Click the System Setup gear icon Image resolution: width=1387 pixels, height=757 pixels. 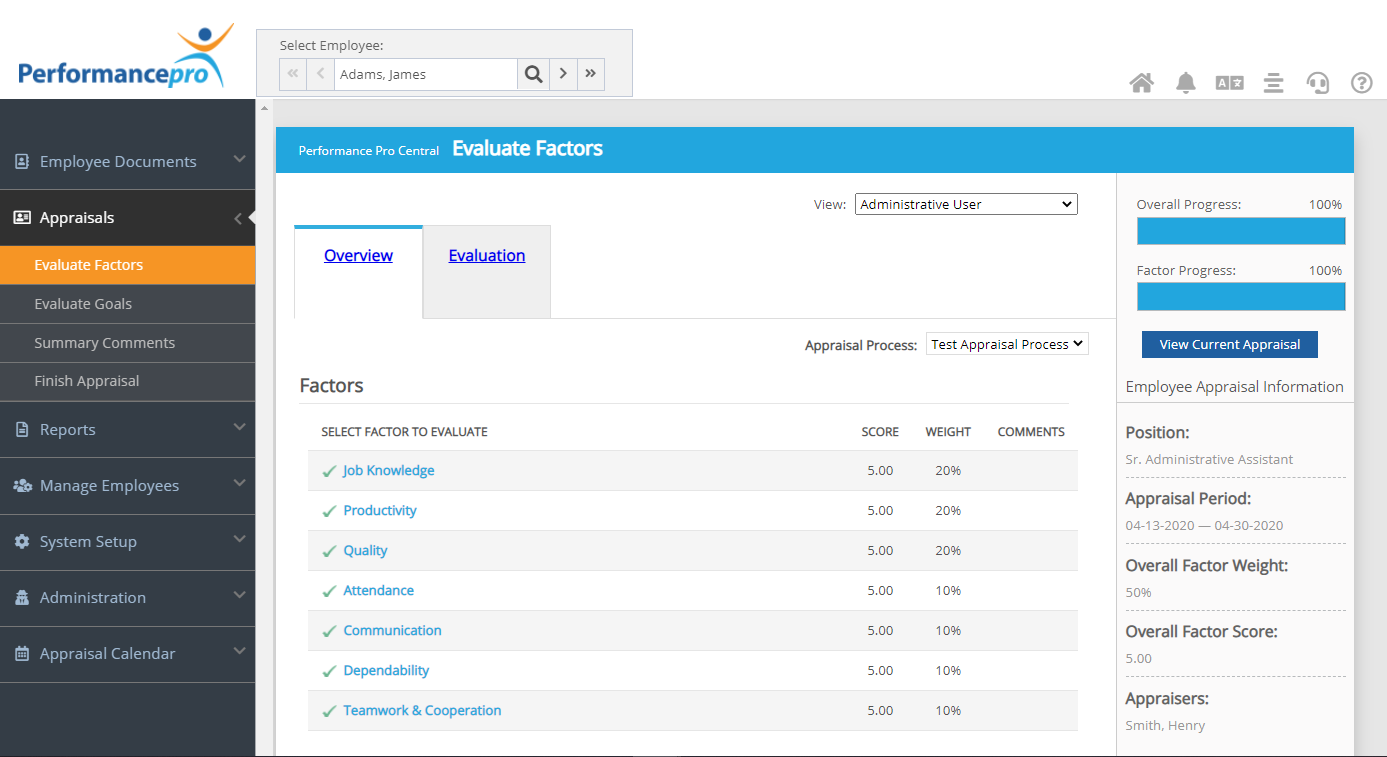pos(22,541)
